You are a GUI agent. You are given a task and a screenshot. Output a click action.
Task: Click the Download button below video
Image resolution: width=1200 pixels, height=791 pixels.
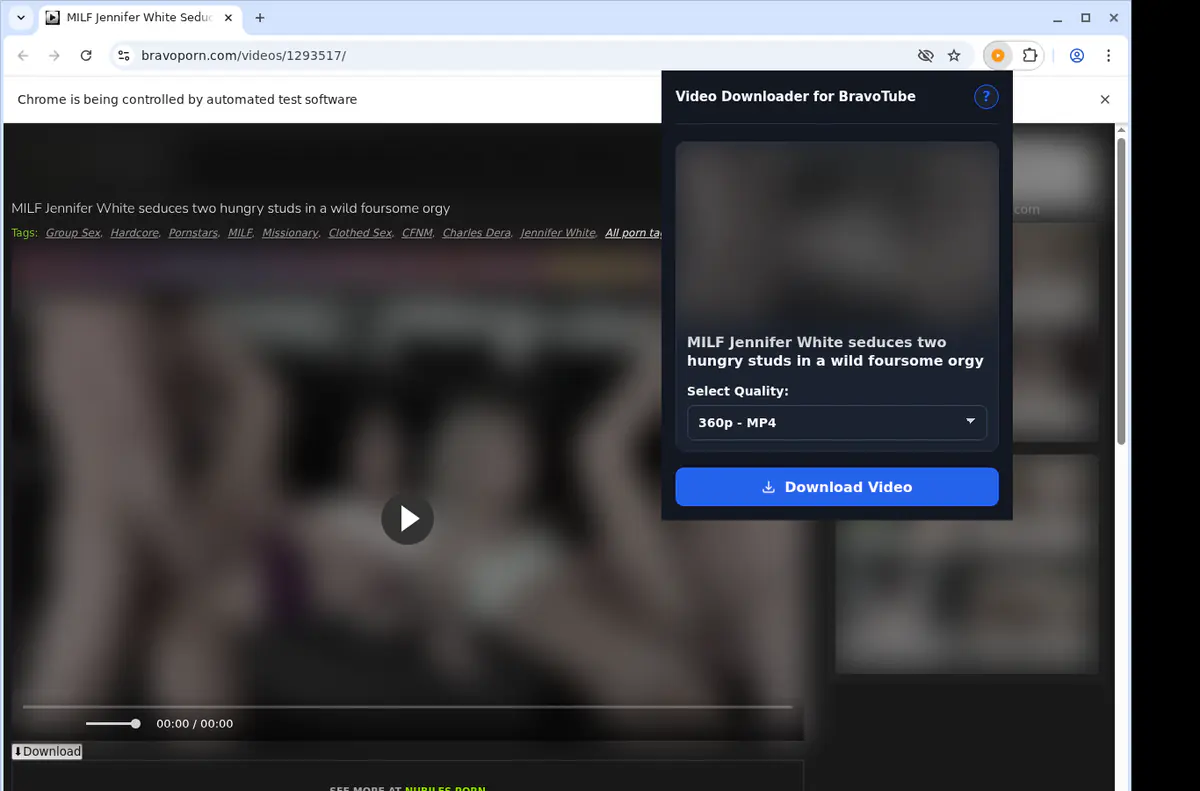tap(47, 751)
